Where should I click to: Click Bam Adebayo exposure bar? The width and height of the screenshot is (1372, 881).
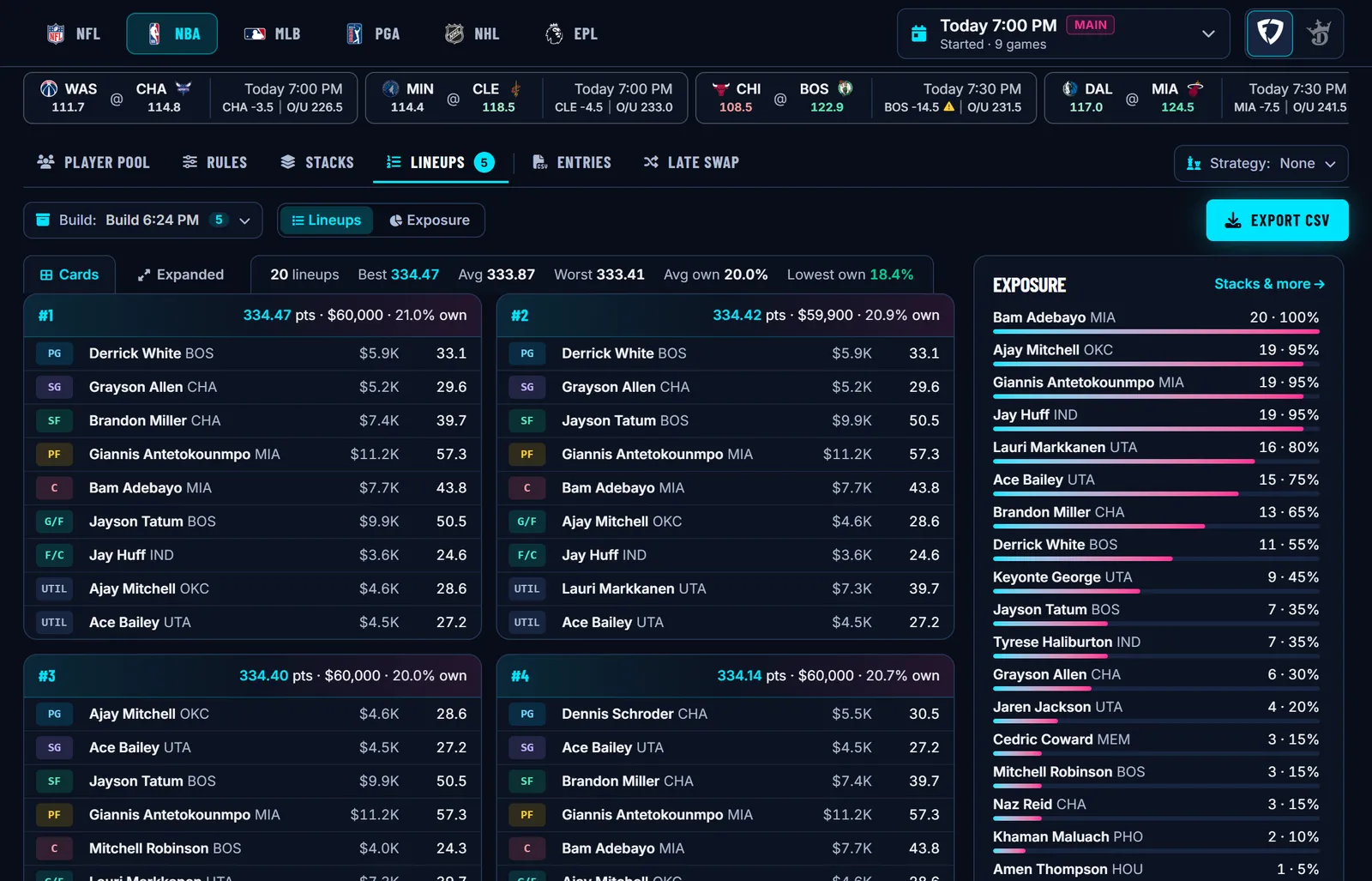click(1156, 331)
